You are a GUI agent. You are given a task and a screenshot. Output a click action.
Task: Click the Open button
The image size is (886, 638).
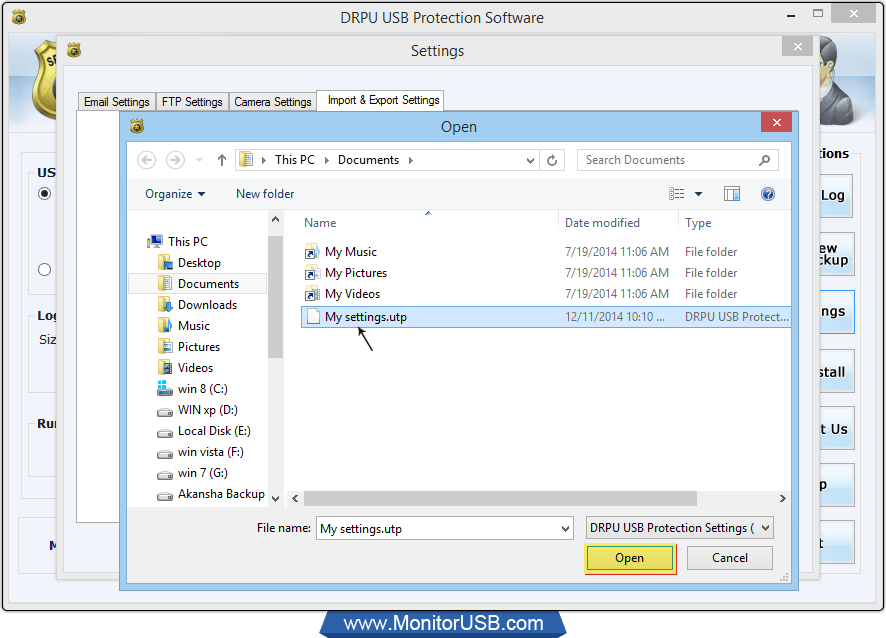pos(629,558)
